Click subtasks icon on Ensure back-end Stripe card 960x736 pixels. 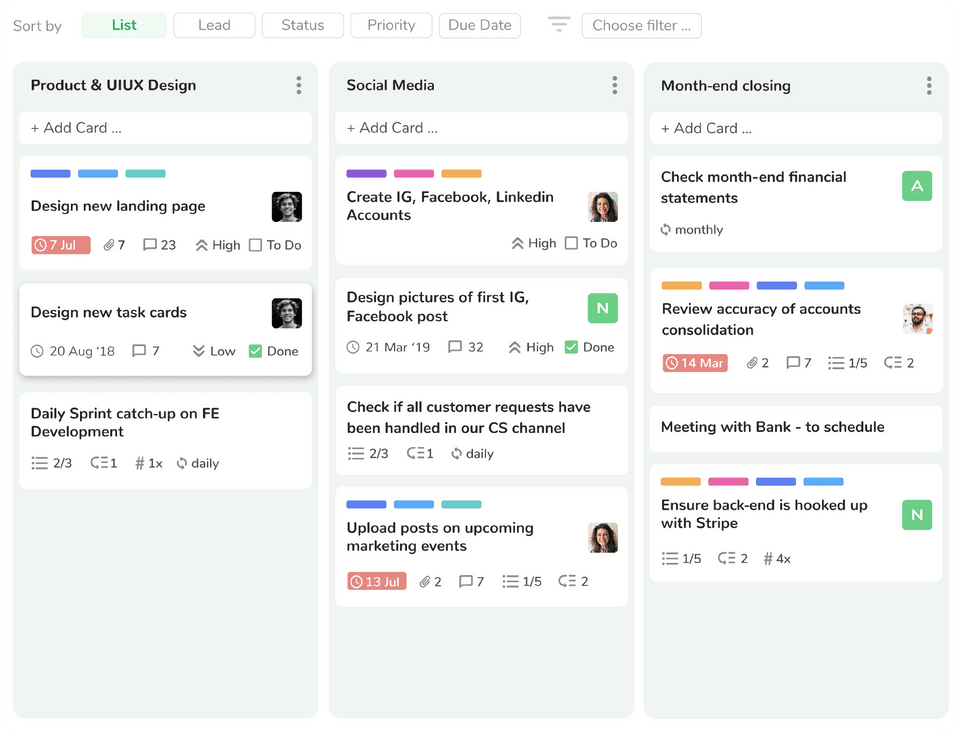click(x=726, y=558)
